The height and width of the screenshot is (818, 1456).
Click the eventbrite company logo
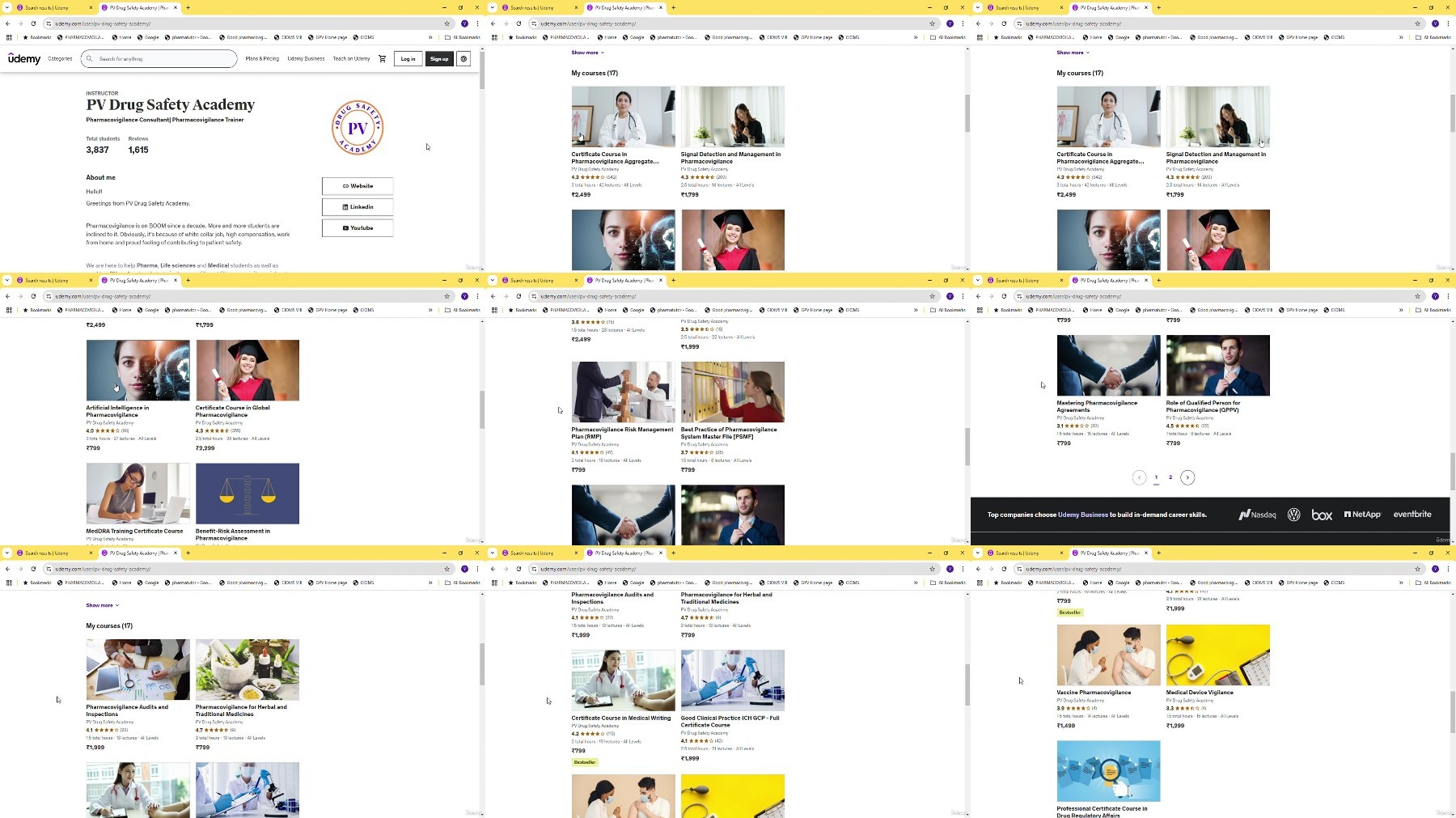pos(1412,515)
